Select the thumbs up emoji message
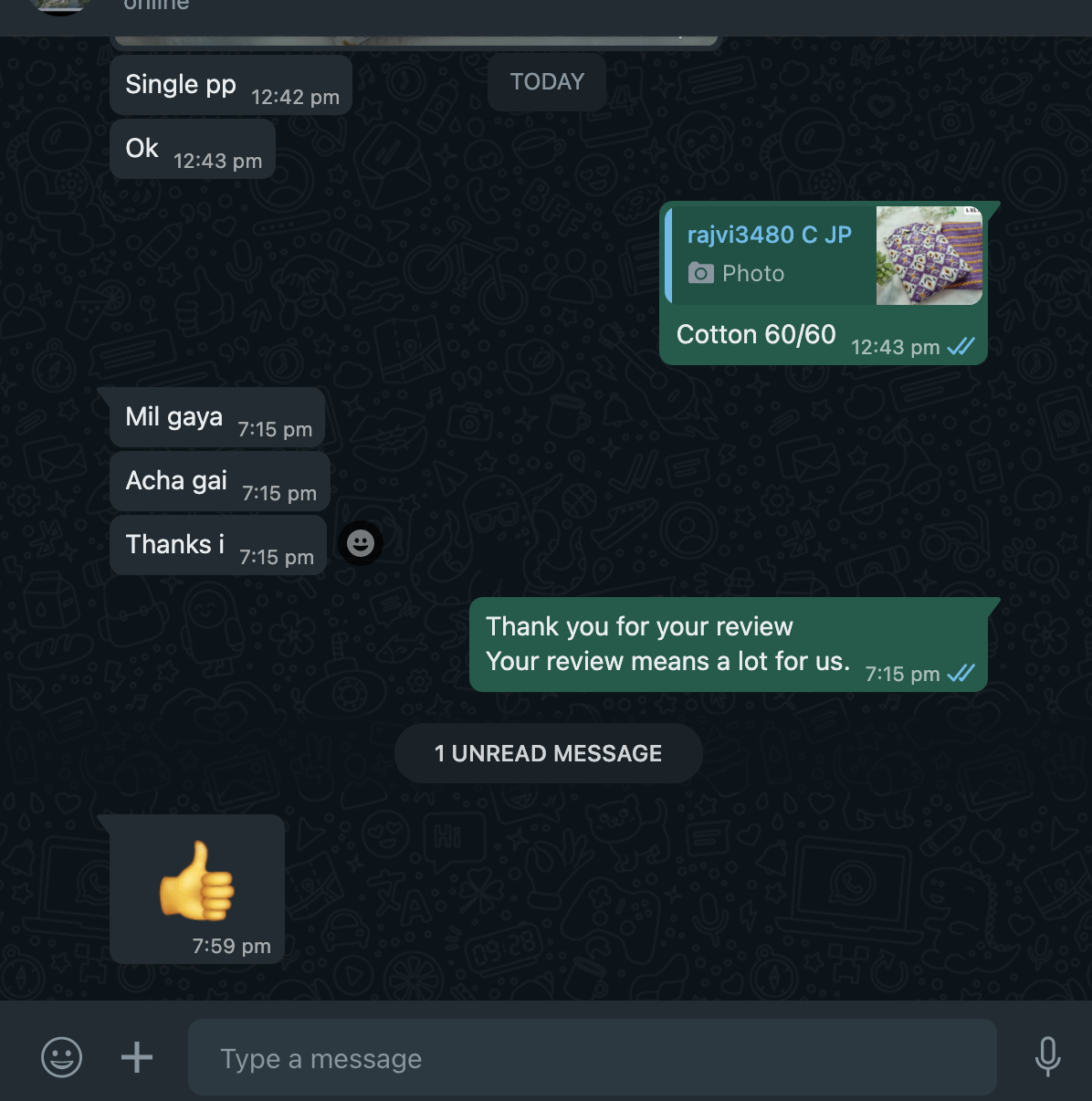The width and height of the screenshot is (1092, 1101). [x=197, y=889]
